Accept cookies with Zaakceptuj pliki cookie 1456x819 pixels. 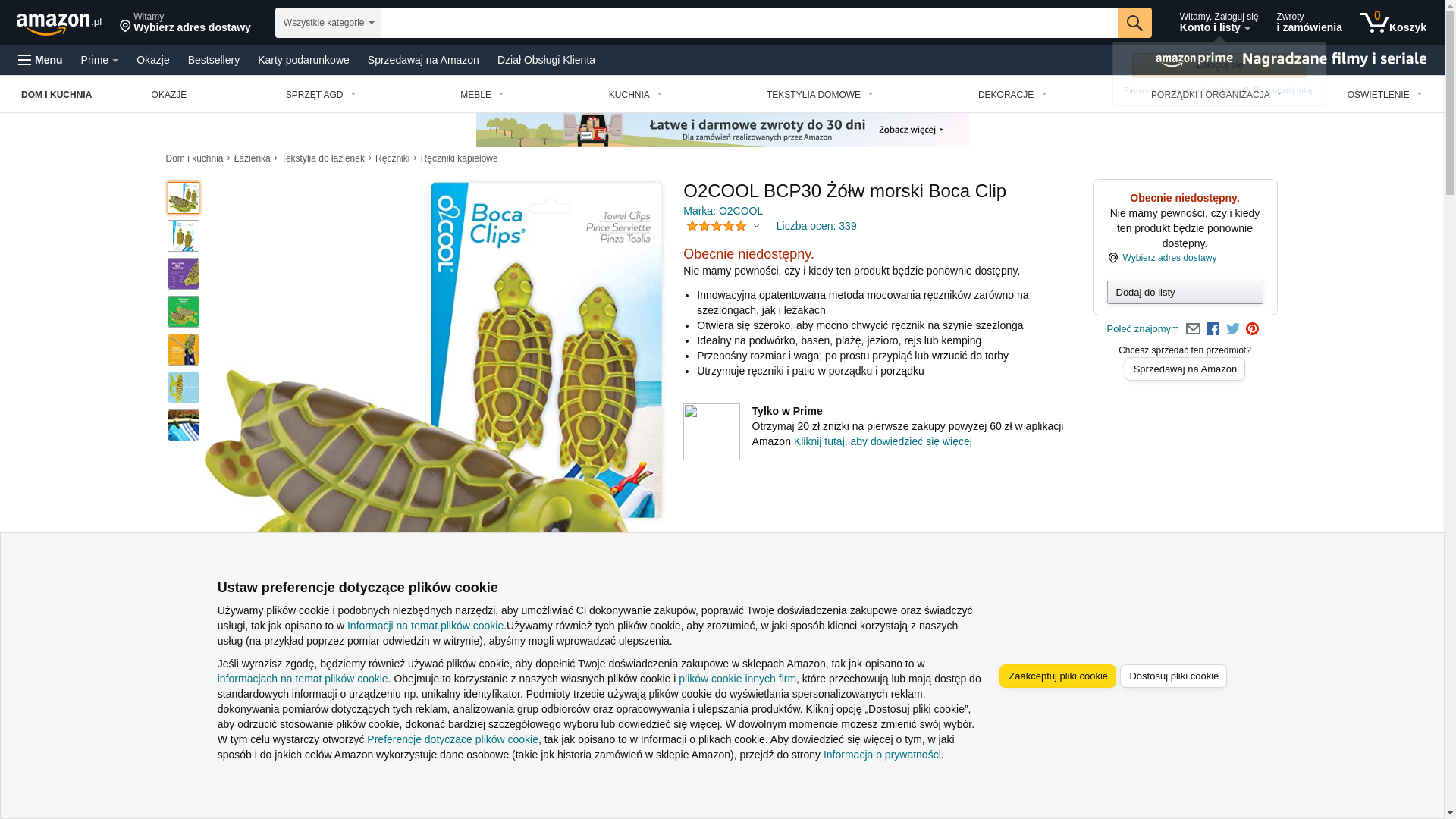1058,676
